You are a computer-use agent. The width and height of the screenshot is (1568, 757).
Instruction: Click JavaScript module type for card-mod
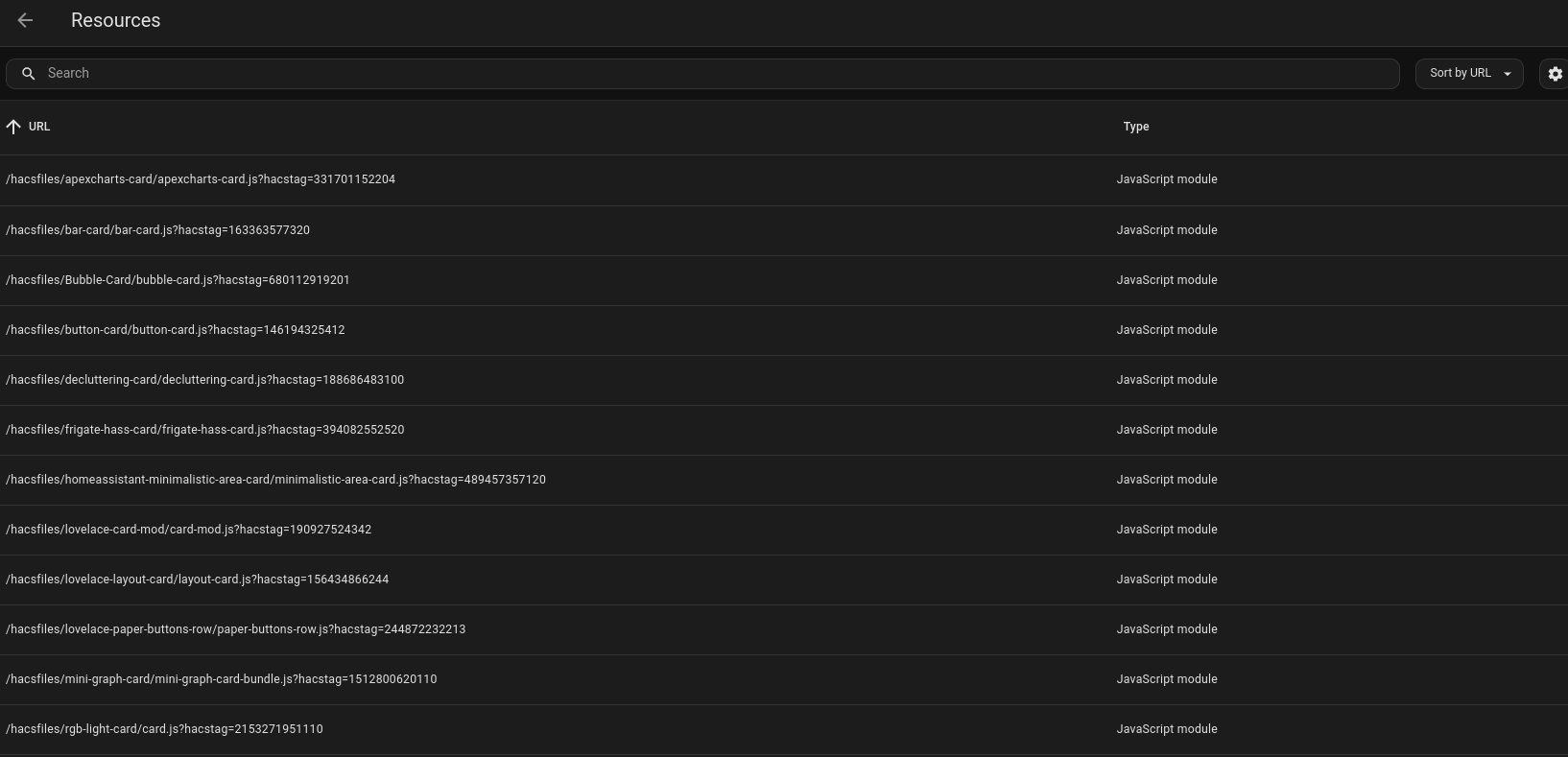(x=1167, y=530)
